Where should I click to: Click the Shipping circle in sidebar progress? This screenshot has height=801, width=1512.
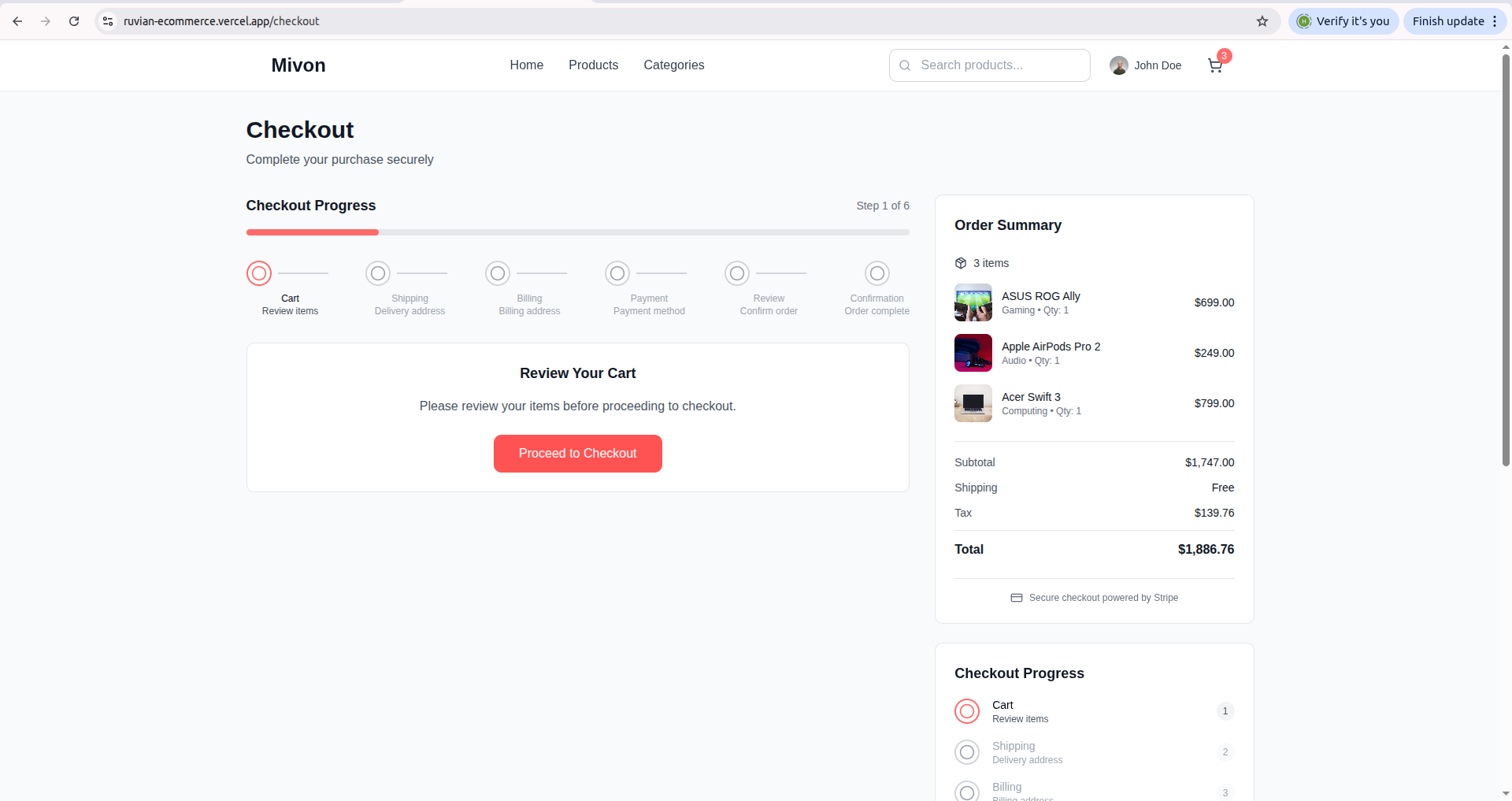[x=967, y=752]
